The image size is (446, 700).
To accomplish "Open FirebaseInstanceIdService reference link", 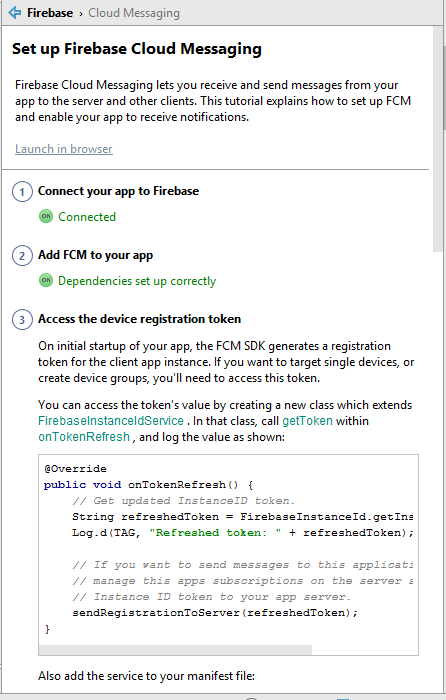I will pos(111,421).
